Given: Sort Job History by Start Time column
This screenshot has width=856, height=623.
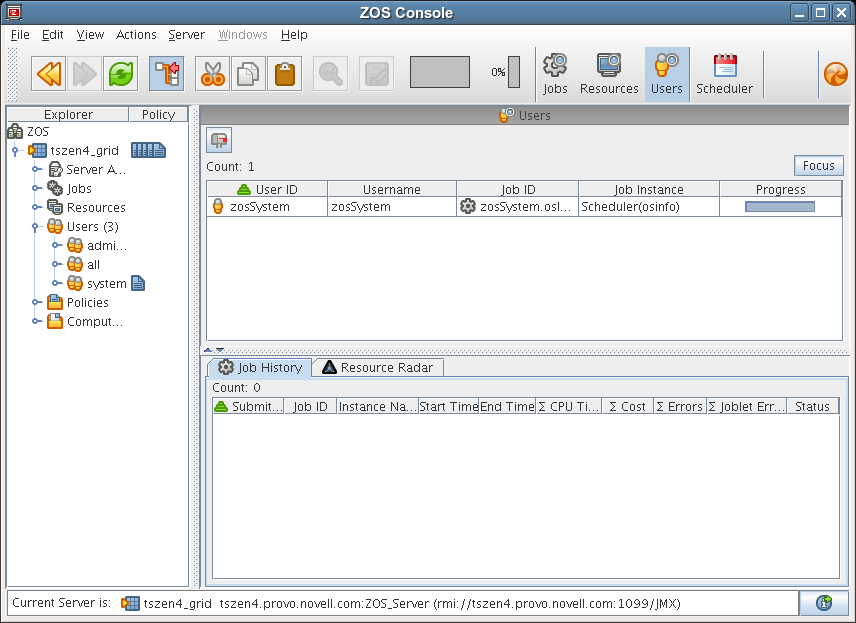Looking at the screenshot, I should (449, 406).
